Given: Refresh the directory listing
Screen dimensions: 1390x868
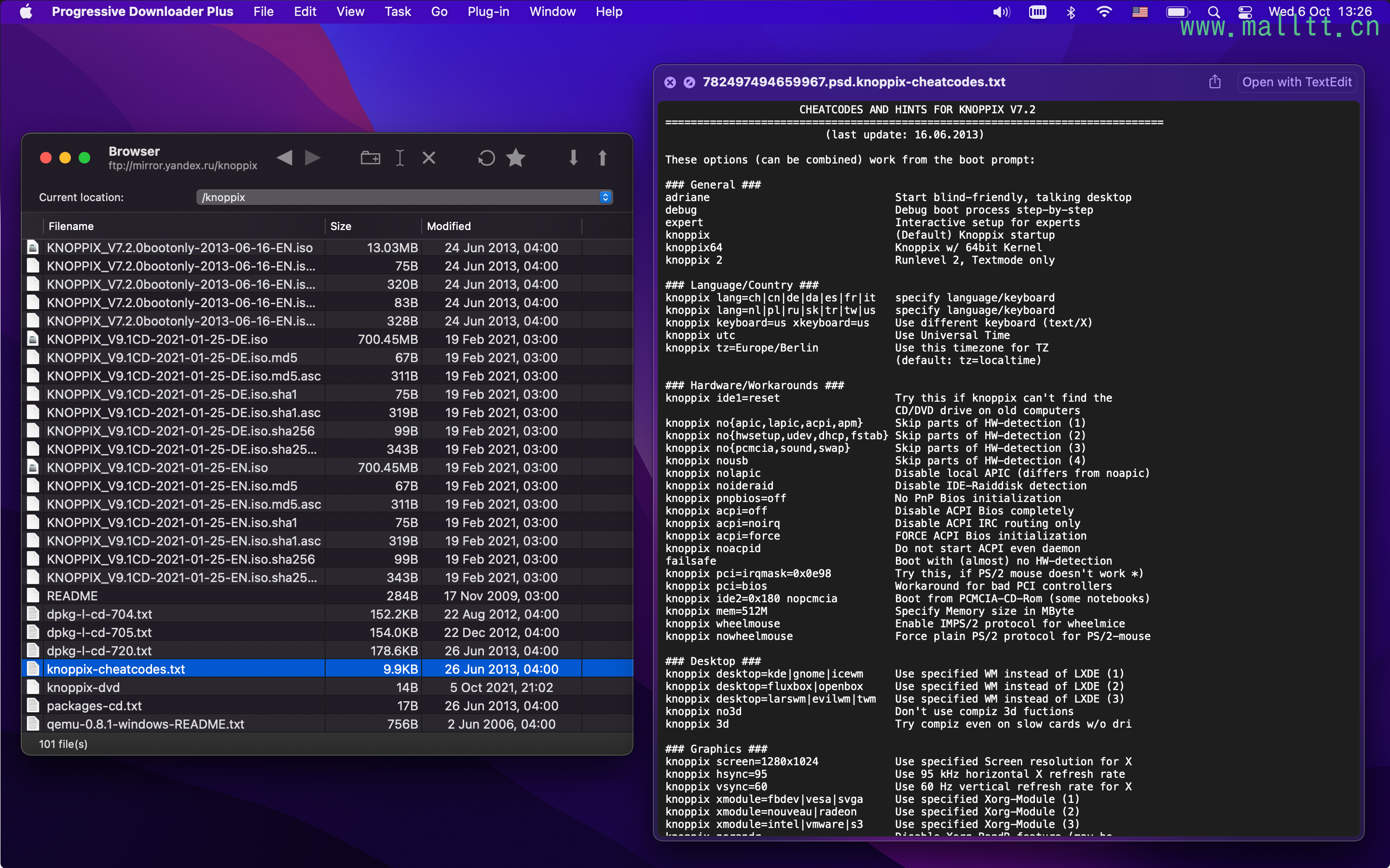Looking at the screenshot, I should pos(486,158).
